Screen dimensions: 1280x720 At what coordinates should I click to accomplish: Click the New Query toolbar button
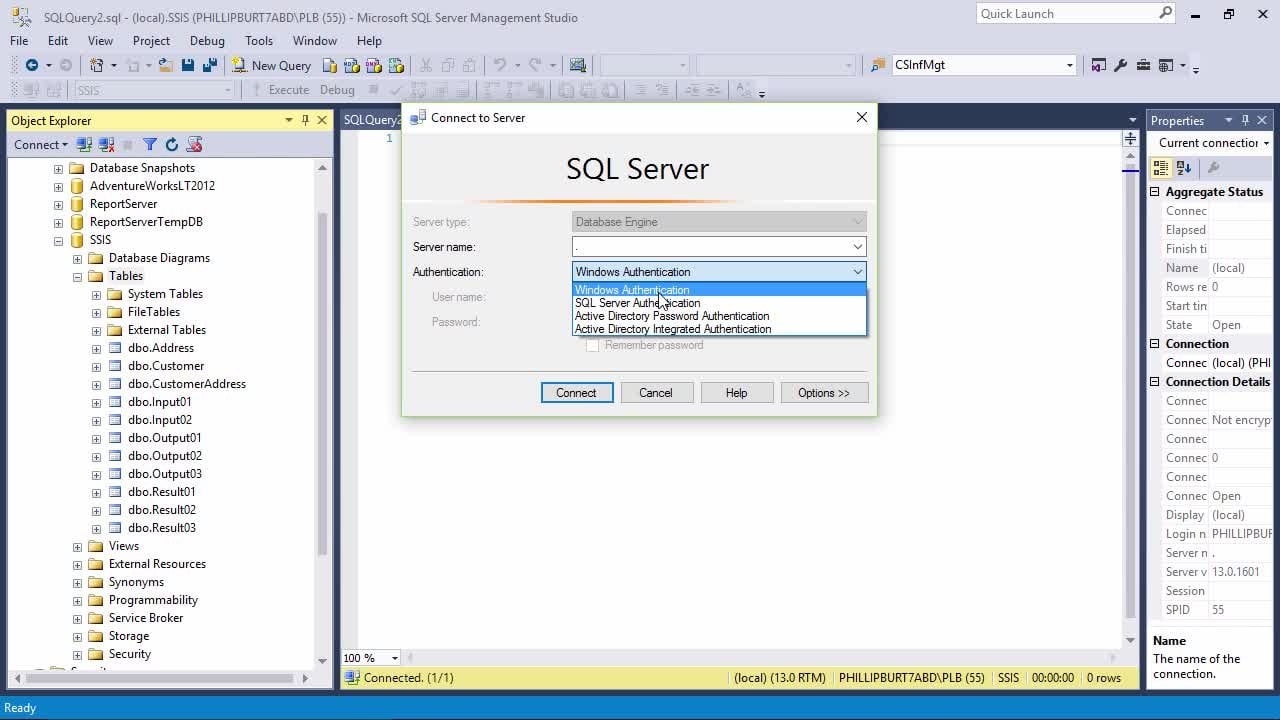coord(272,65)
